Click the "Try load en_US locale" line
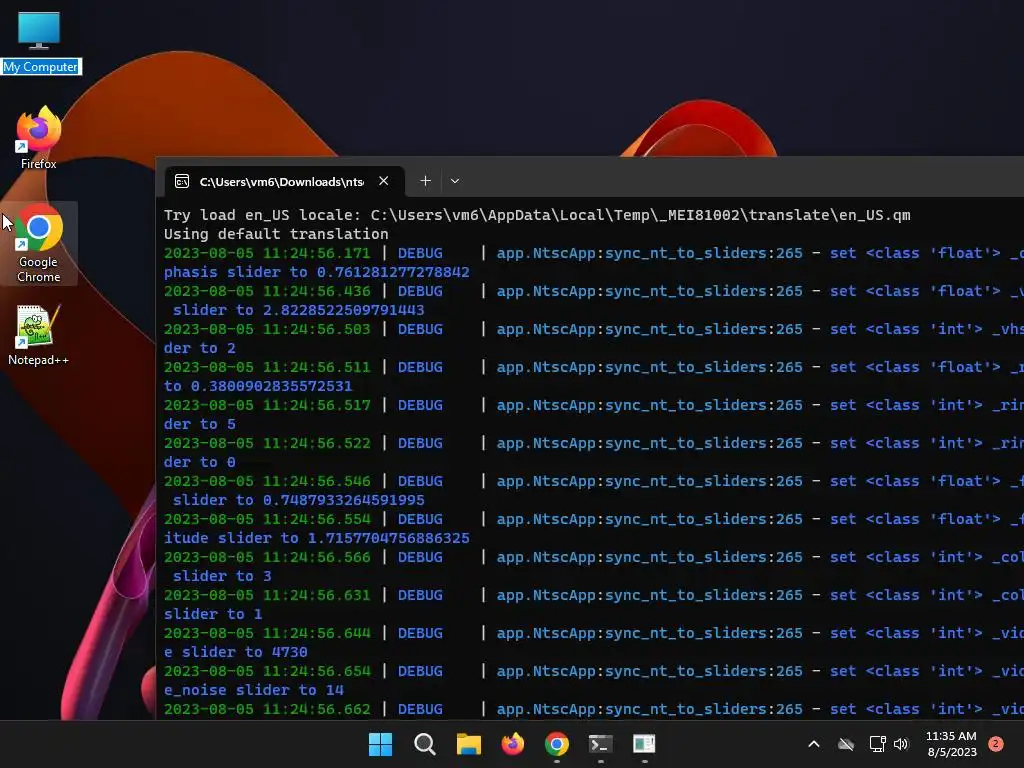This screenshot has width=1024, height=768. 537,215
